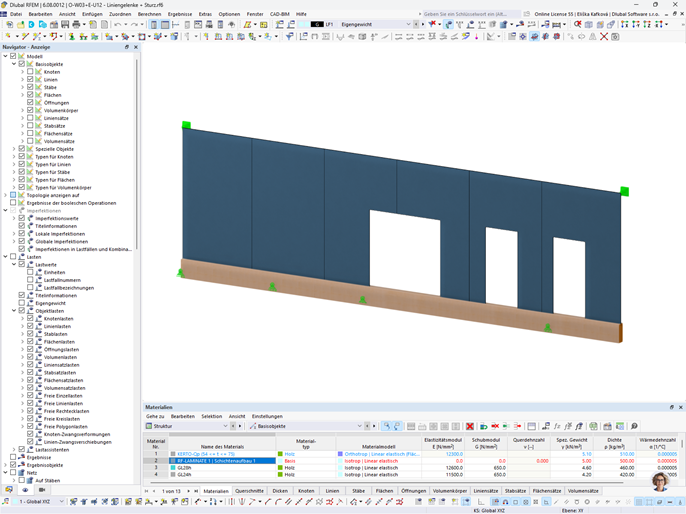Screen dimensions: 686x514
Task: Click the keyword search input field
Action: [471, 14]
